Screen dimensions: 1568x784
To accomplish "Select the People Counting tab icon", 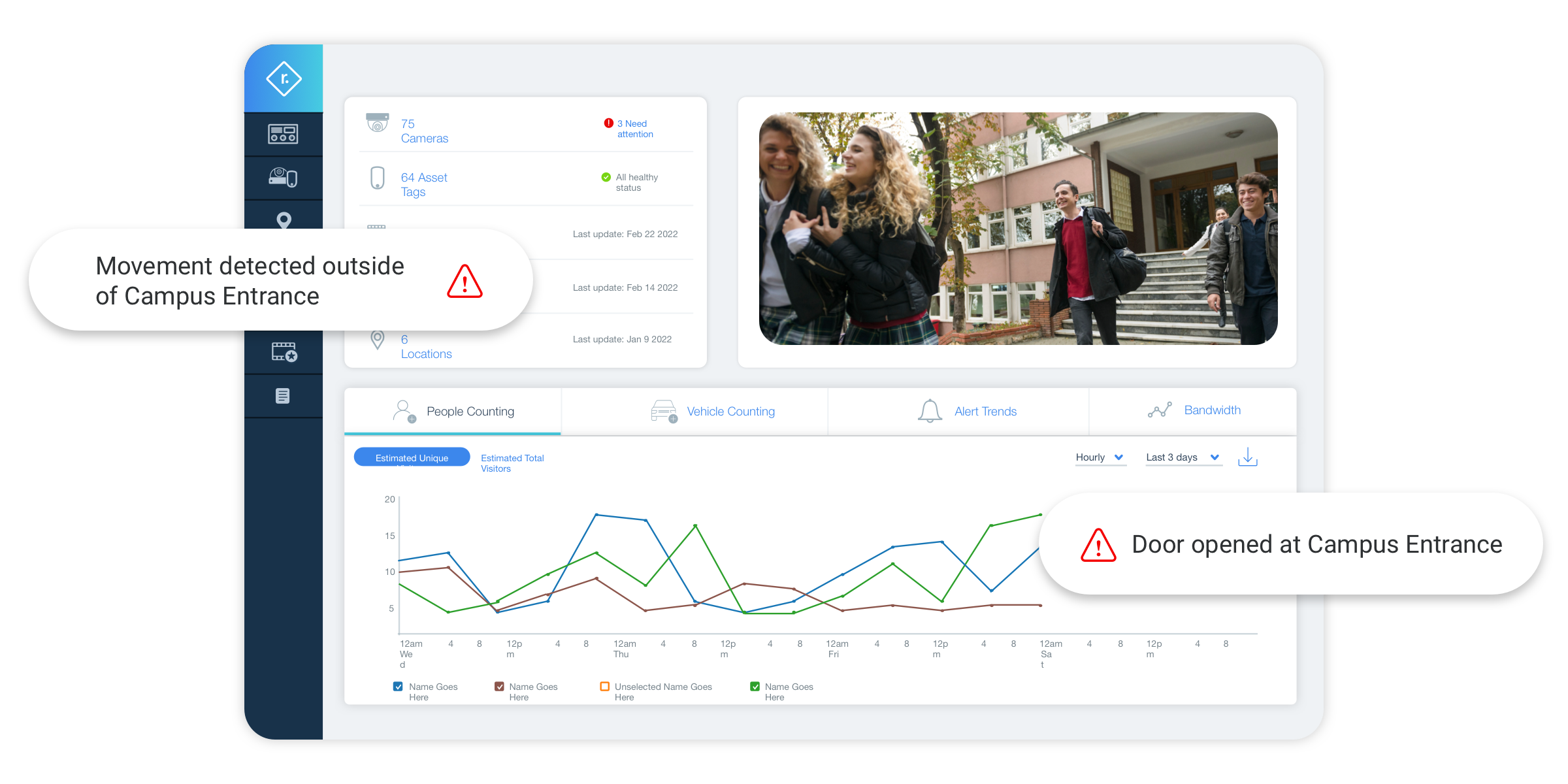I will coord(404,410).
